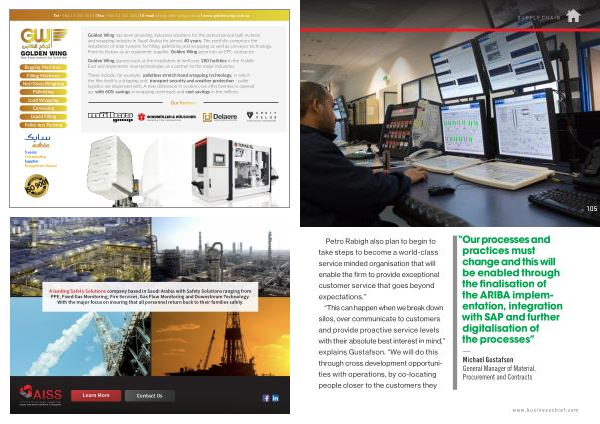
Task: Open the AISS Facebook icon
Action: [x=266, y=398]
